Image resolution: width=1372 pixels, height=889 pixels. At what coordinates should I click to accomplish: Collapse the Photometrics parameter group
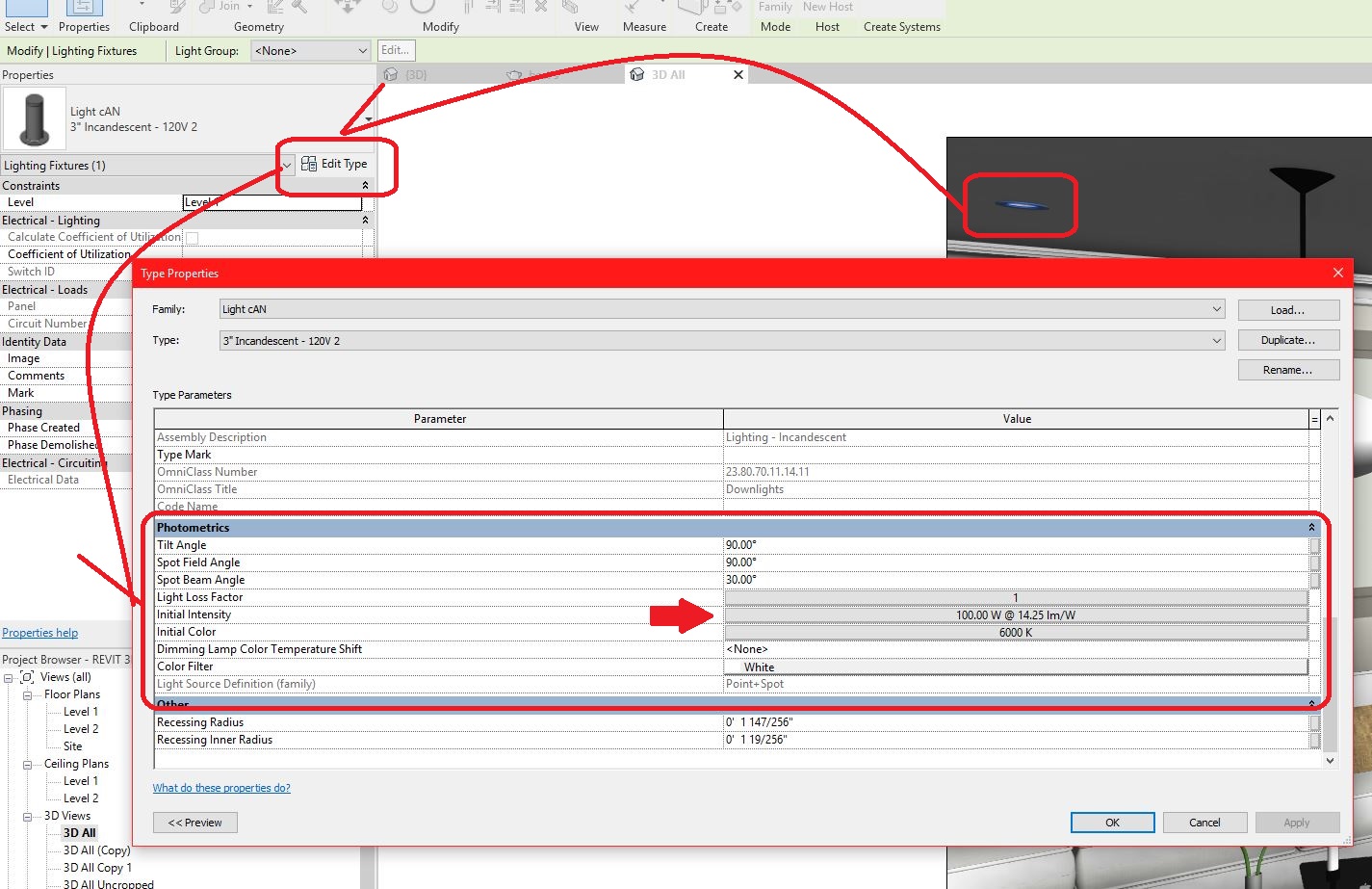point(1311,528)
